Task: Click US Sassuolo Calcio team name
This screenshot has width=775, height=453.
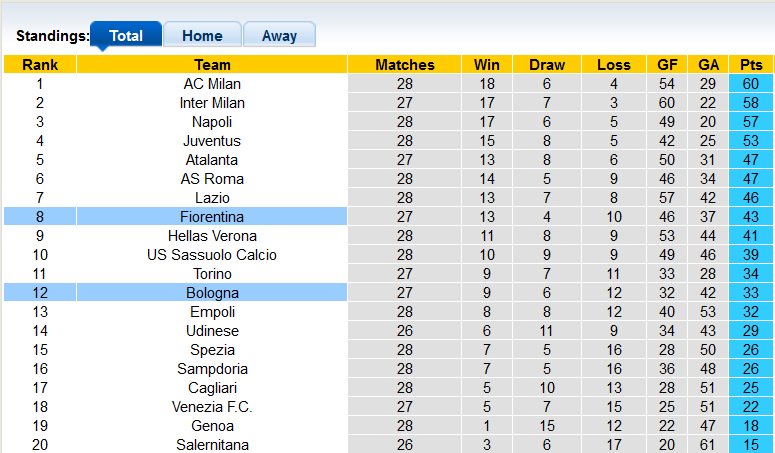Action: click(212, 255)
